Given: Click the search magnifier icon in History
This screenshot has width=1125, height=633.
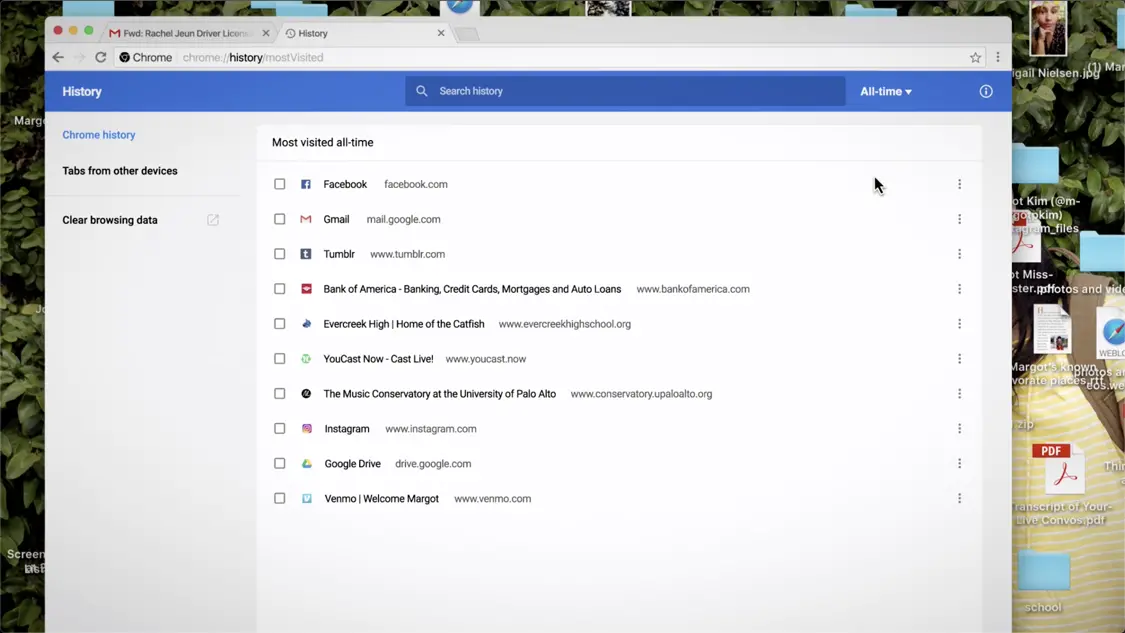Looking at the screenshot, I should pos(422,91).
